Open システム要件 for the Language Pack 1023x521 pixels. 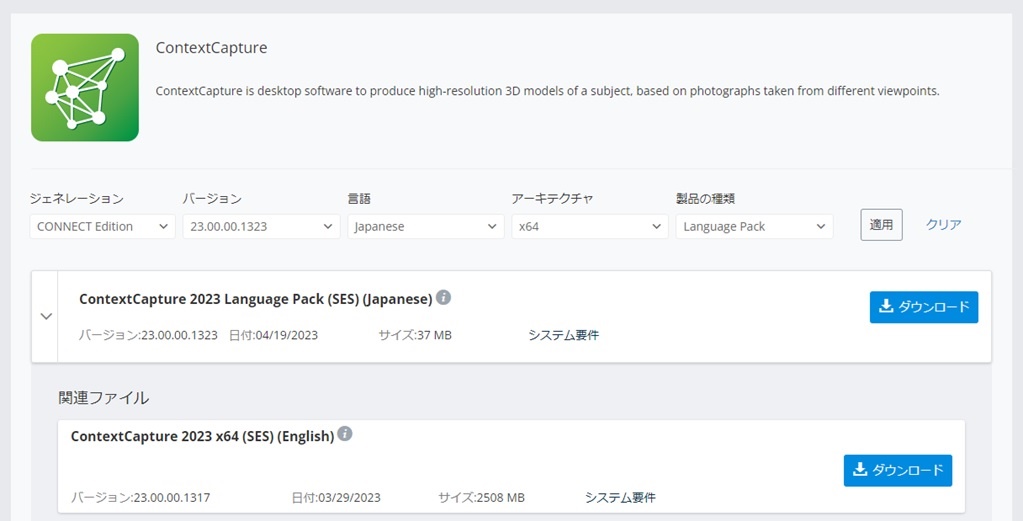coord(564,335)
